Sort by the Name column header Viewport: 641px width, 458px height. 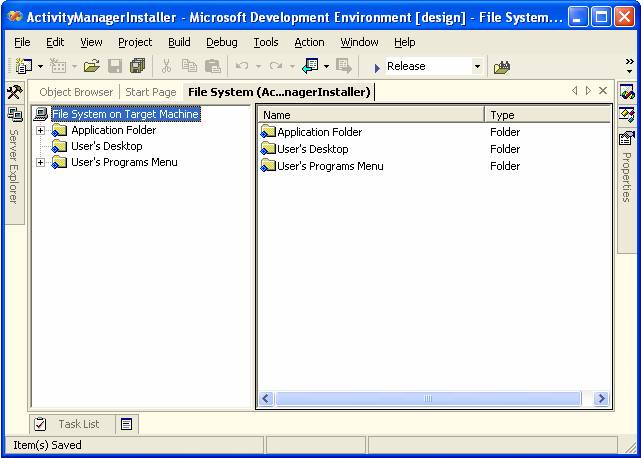pos(371,115)
